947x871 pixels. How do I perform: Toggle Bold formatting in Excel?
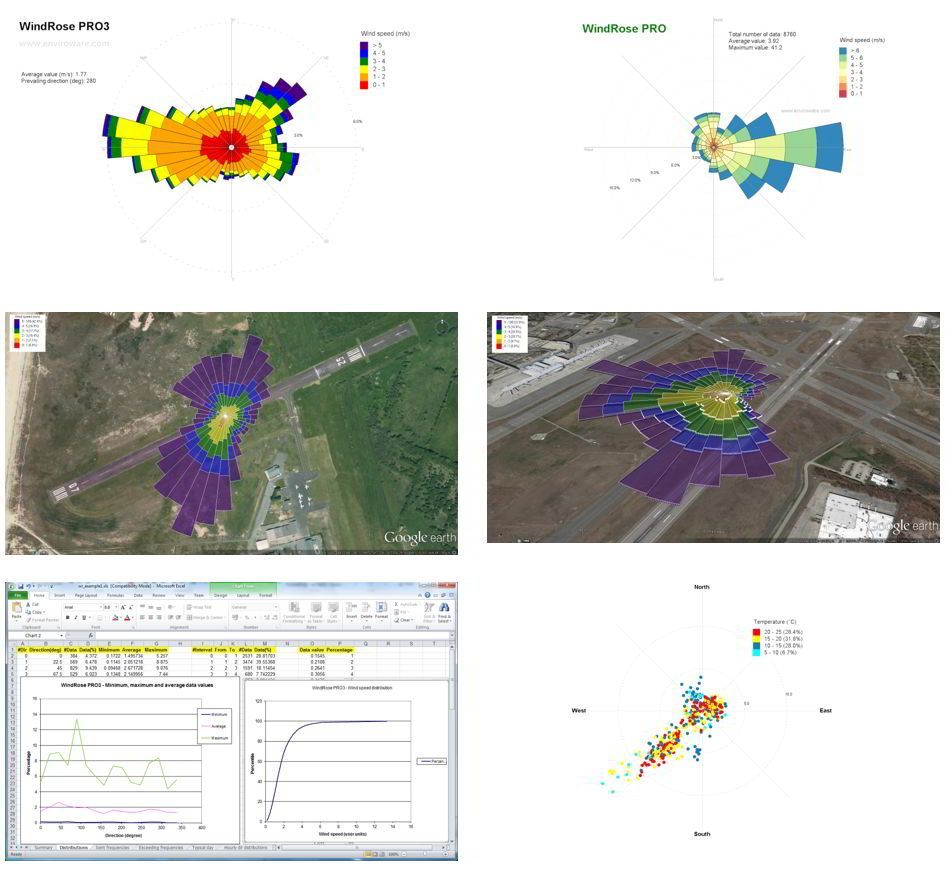click(68, 617)
